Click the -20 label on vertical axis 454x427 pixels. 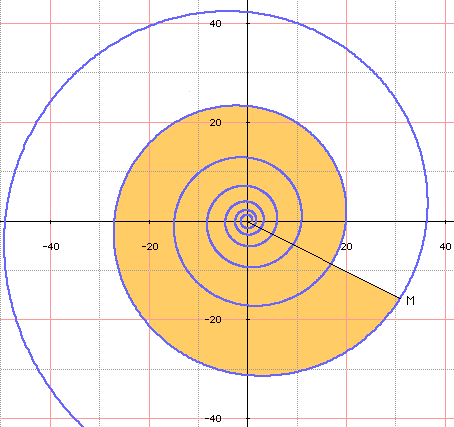(213, 320)
